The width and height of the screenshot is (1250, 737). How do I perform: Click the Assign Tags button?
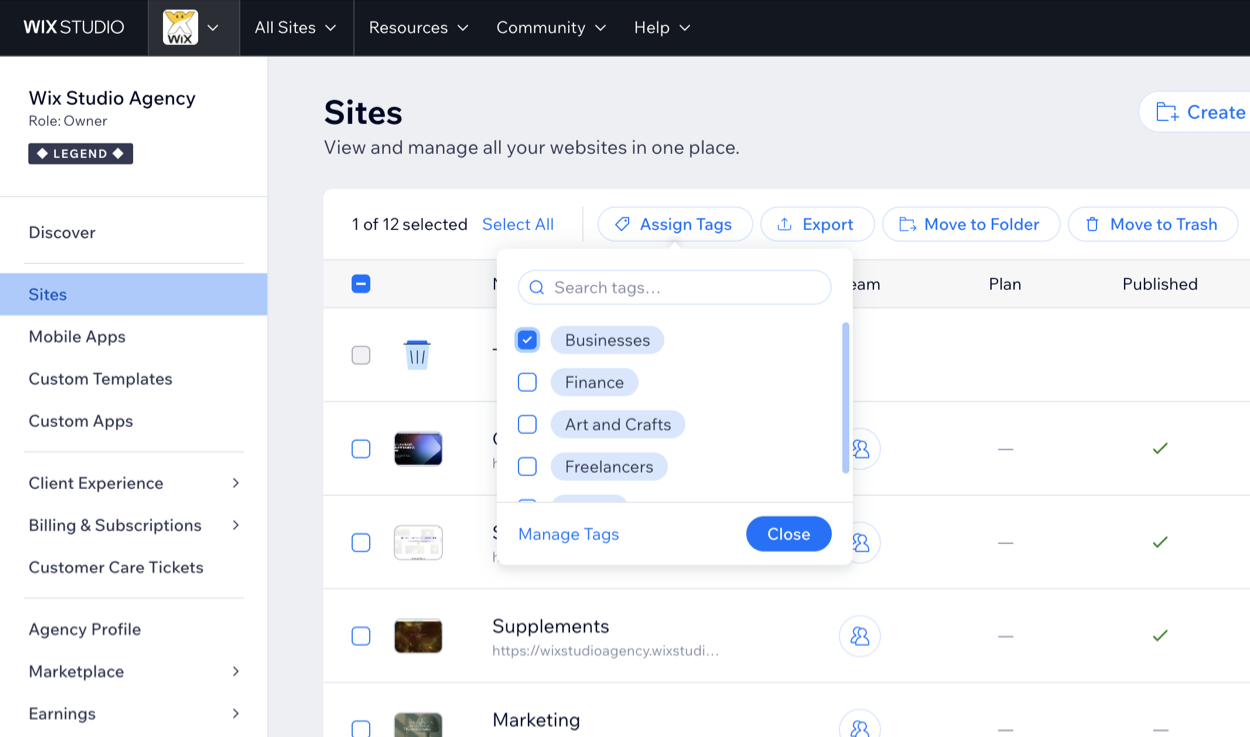[675, 224]
